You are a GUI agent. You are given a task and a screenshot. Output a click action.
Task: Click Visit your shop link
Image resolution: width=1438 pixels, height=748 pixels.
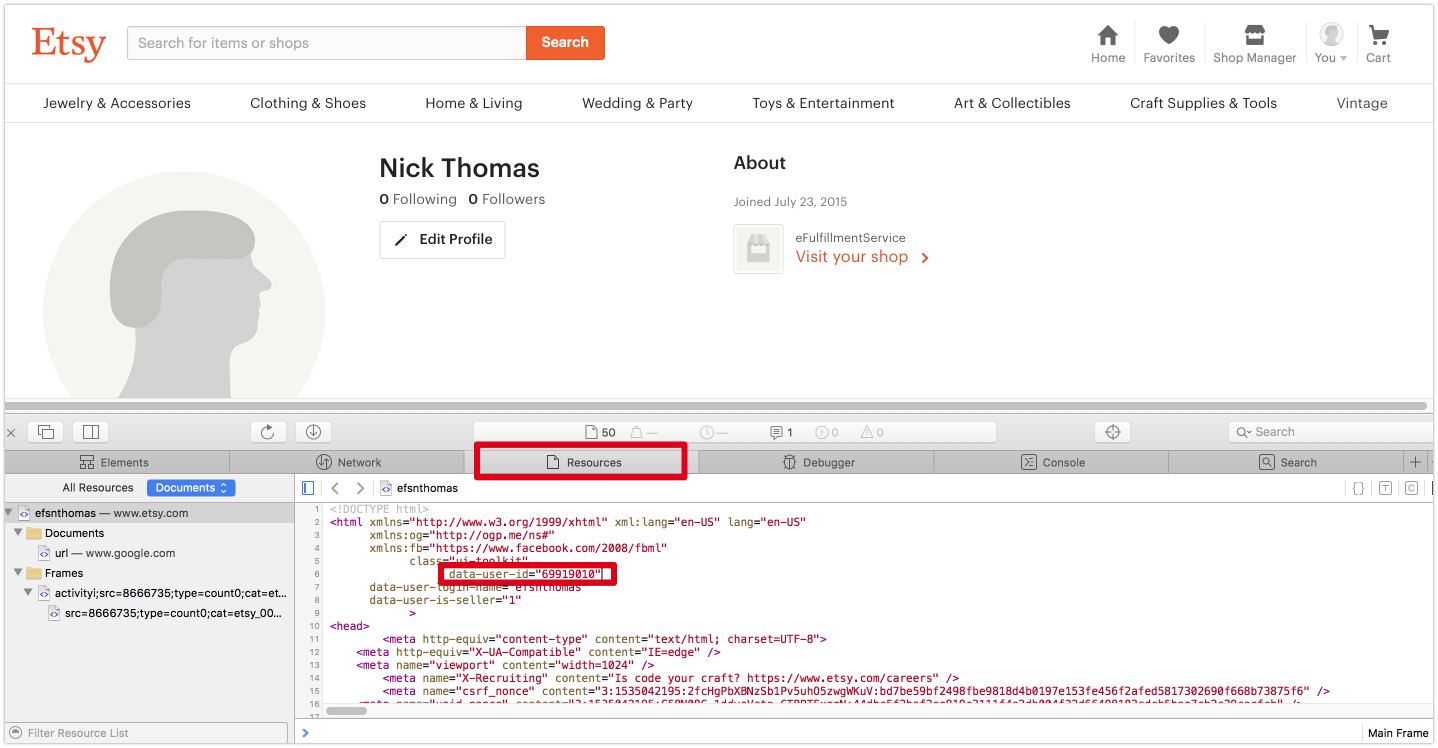tap(862, 257)
